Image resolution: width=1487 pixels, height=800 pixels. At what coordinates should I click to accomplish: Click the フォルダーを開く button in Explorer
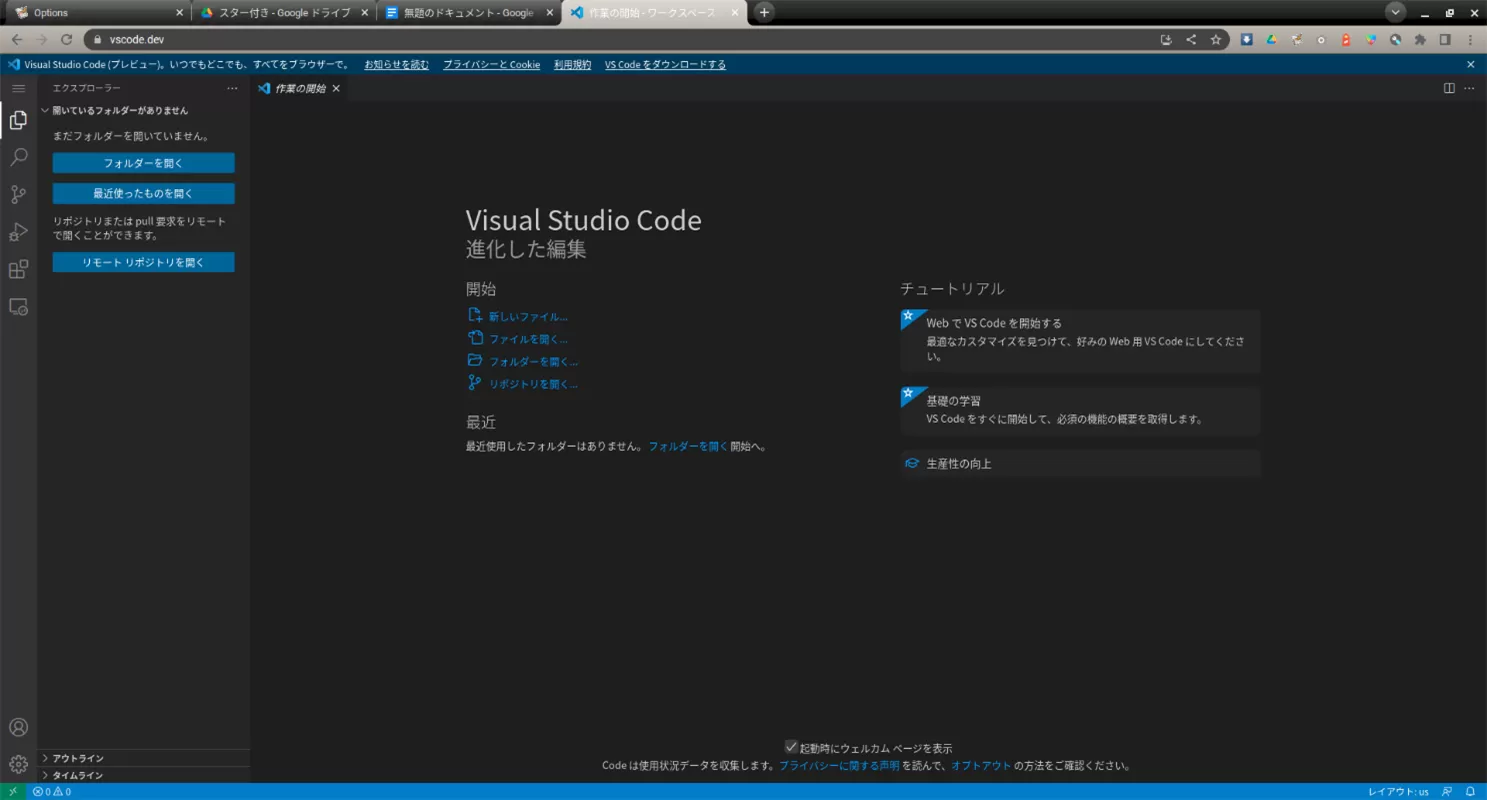tap(143, 163)
